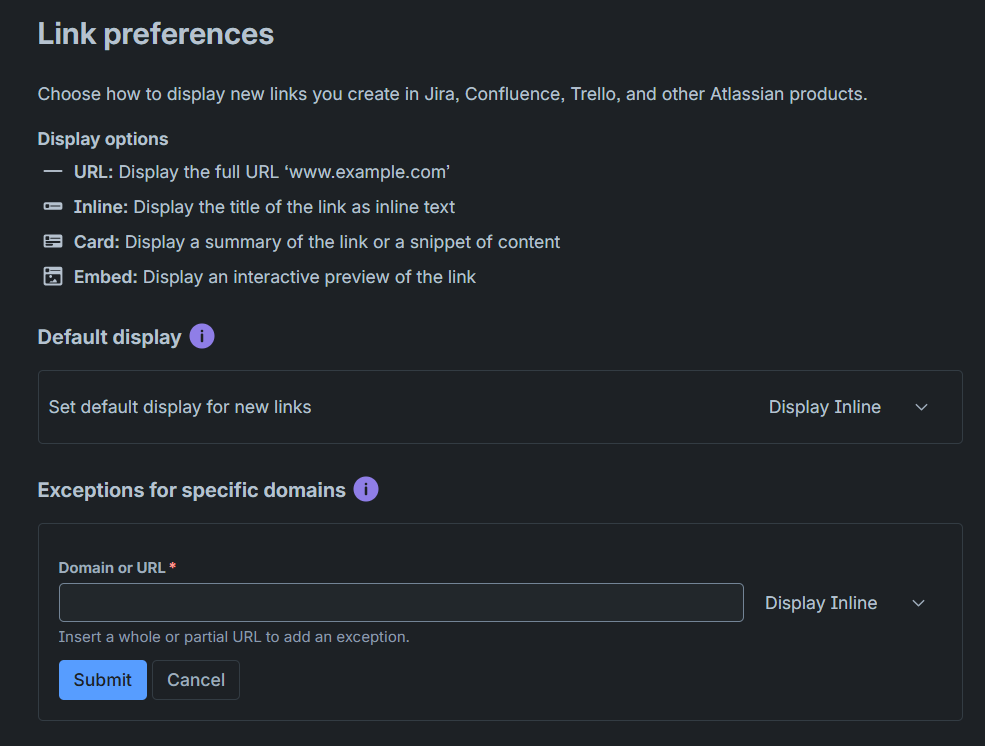Focus the Domain or URL text field
Viewport: 985px width, 746px height.
(x=401, y=603)
